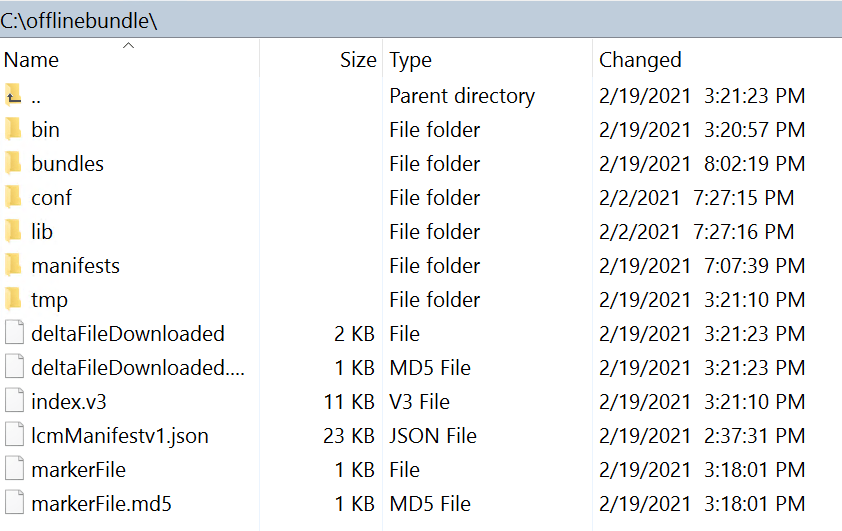Sort entries by the Type column header
Screen dimensions: 842x531
coord(410,60)
